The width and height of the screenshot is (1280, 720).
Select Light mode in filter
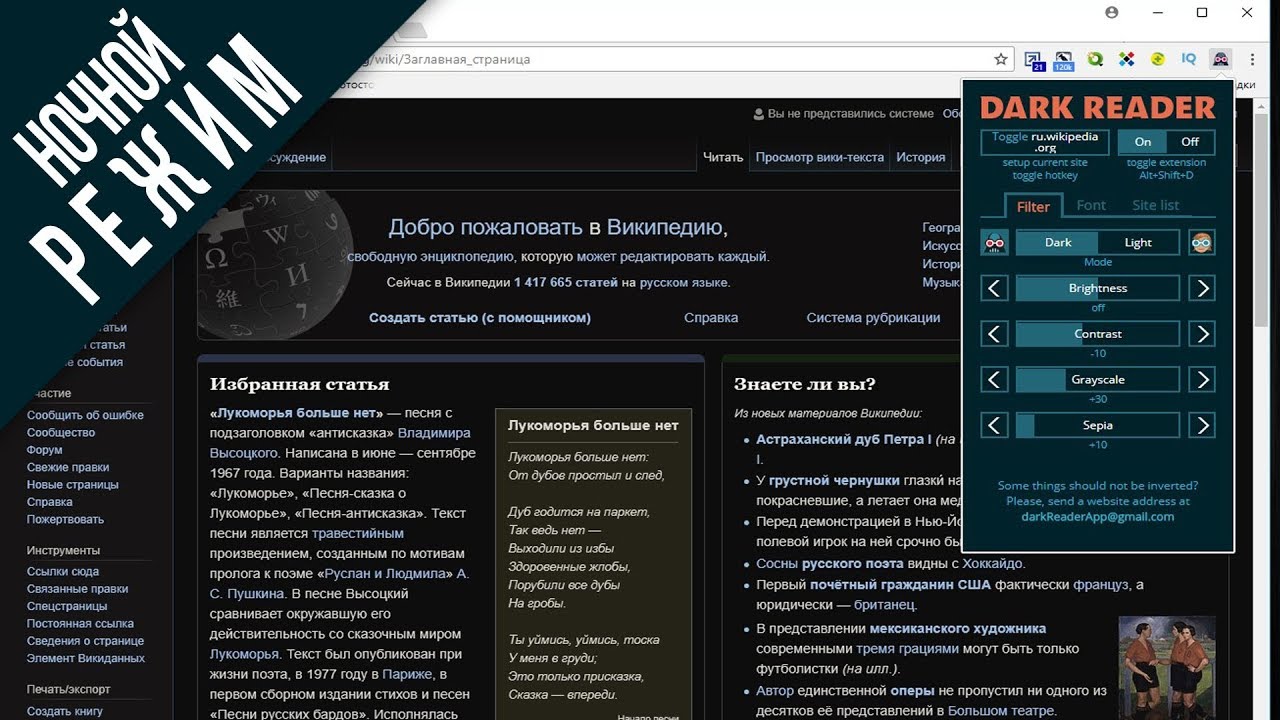coord(1138,242)
